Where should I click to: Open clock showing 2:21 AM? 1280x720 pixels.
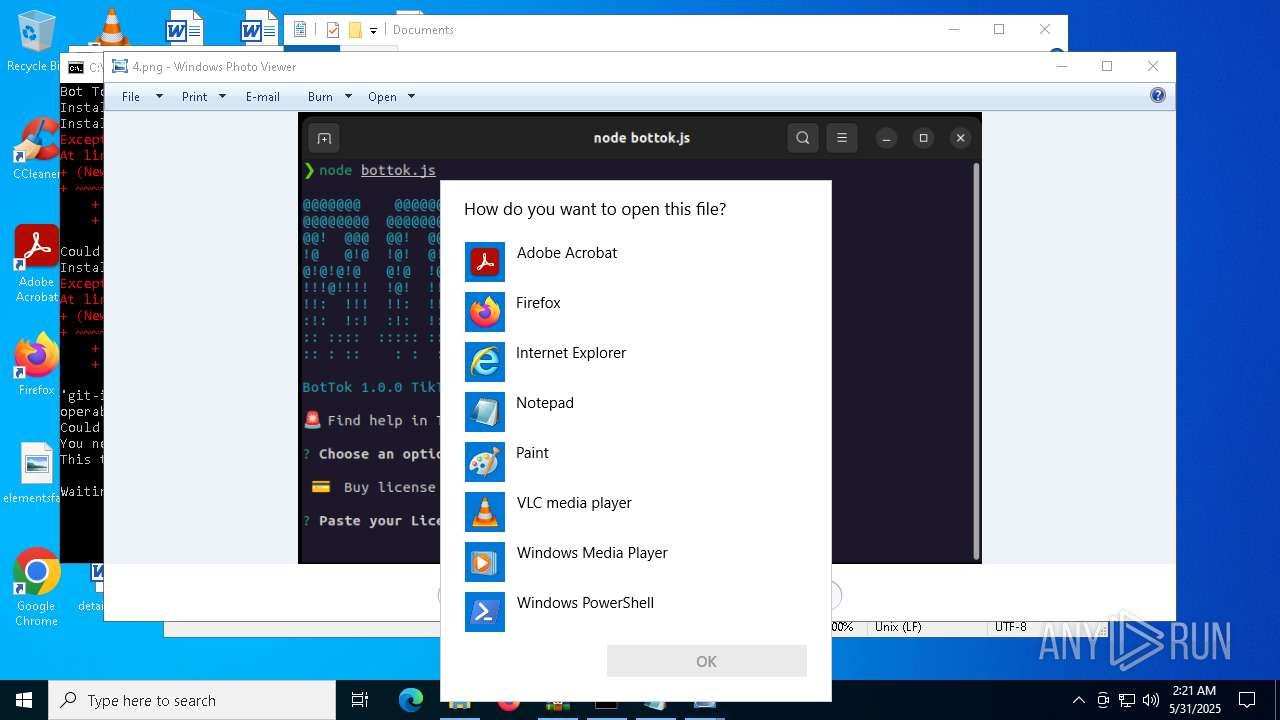pyautogui.click(x=1194, y=700)
